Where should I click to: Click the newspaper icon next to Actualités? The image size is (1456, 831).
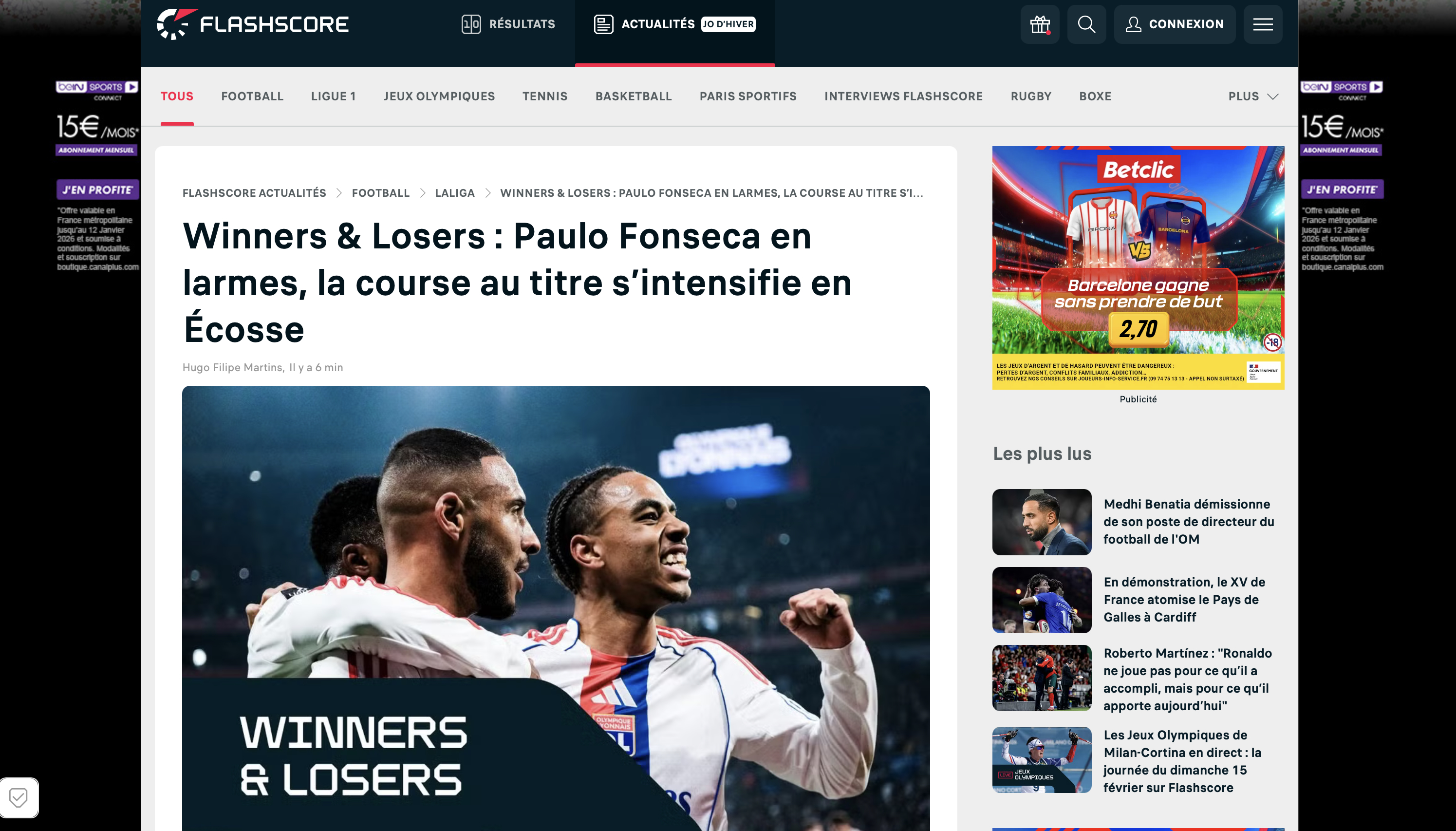[x=603, y=24]
